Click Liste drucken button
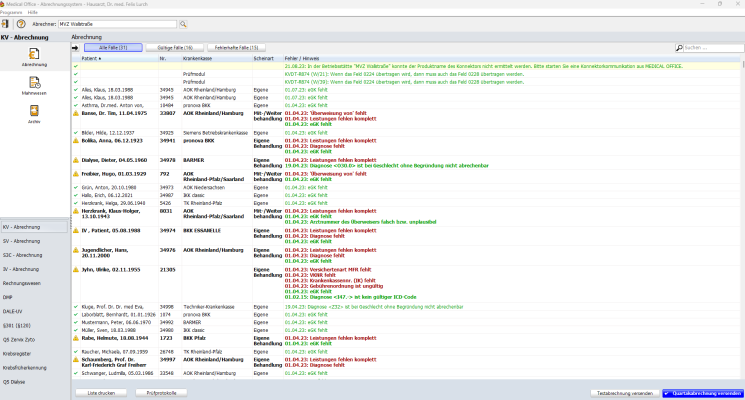This screenshot has width=745, height=400. pos(101,393)
